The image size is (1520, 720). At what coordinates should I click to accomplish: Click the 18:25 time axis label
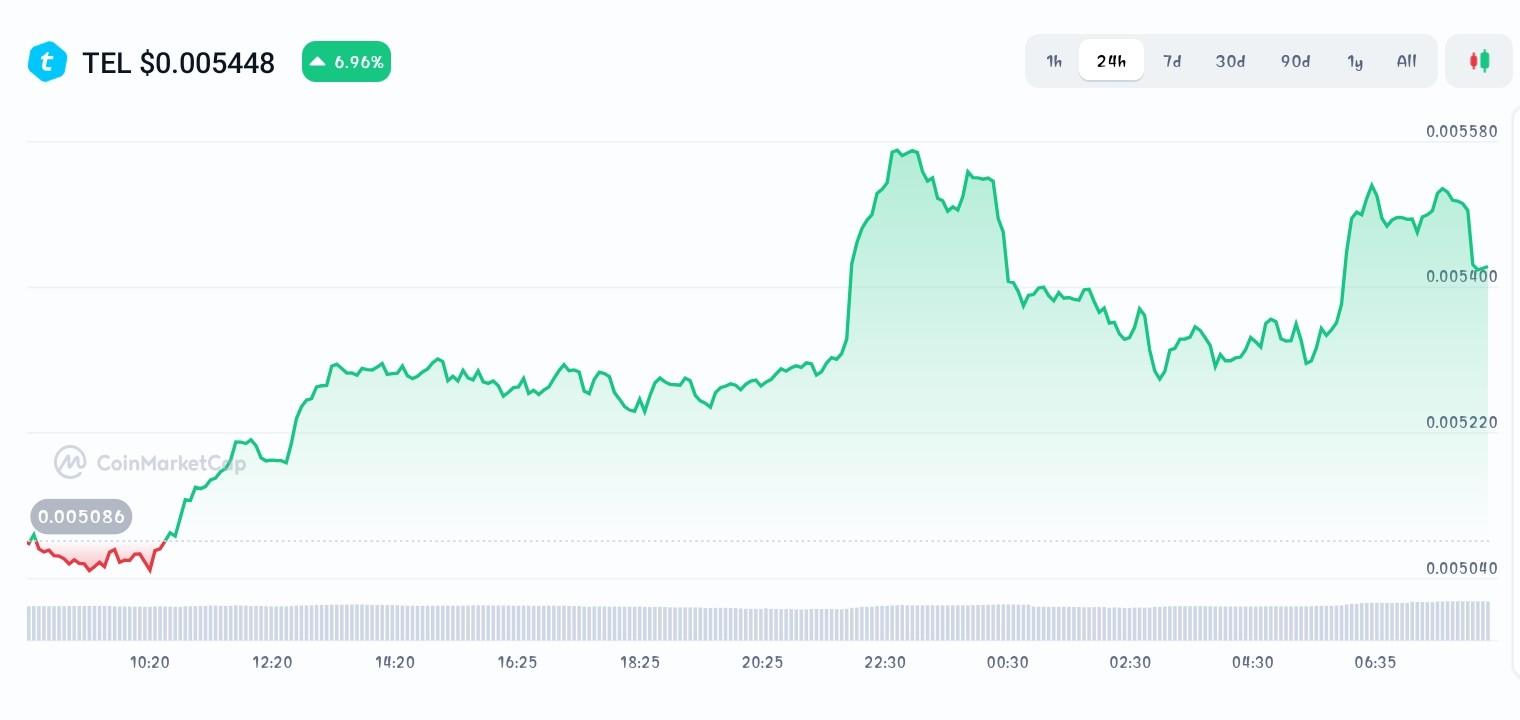(640, 662)
